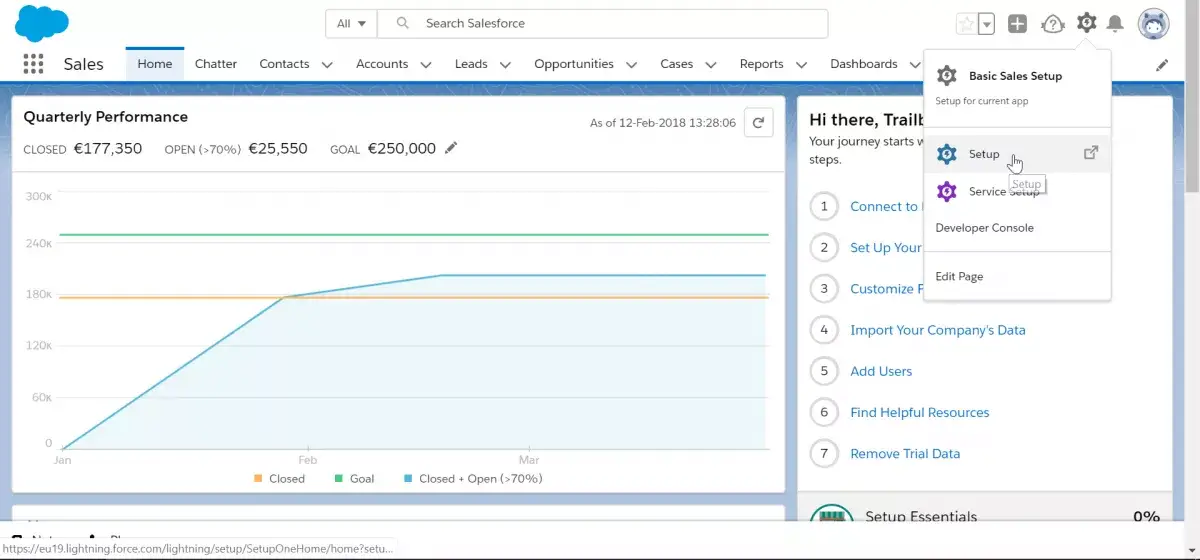This screenshot has height=560, width=1200.
Task: Click the Remove Trial Data link
Action: [905, 453]
